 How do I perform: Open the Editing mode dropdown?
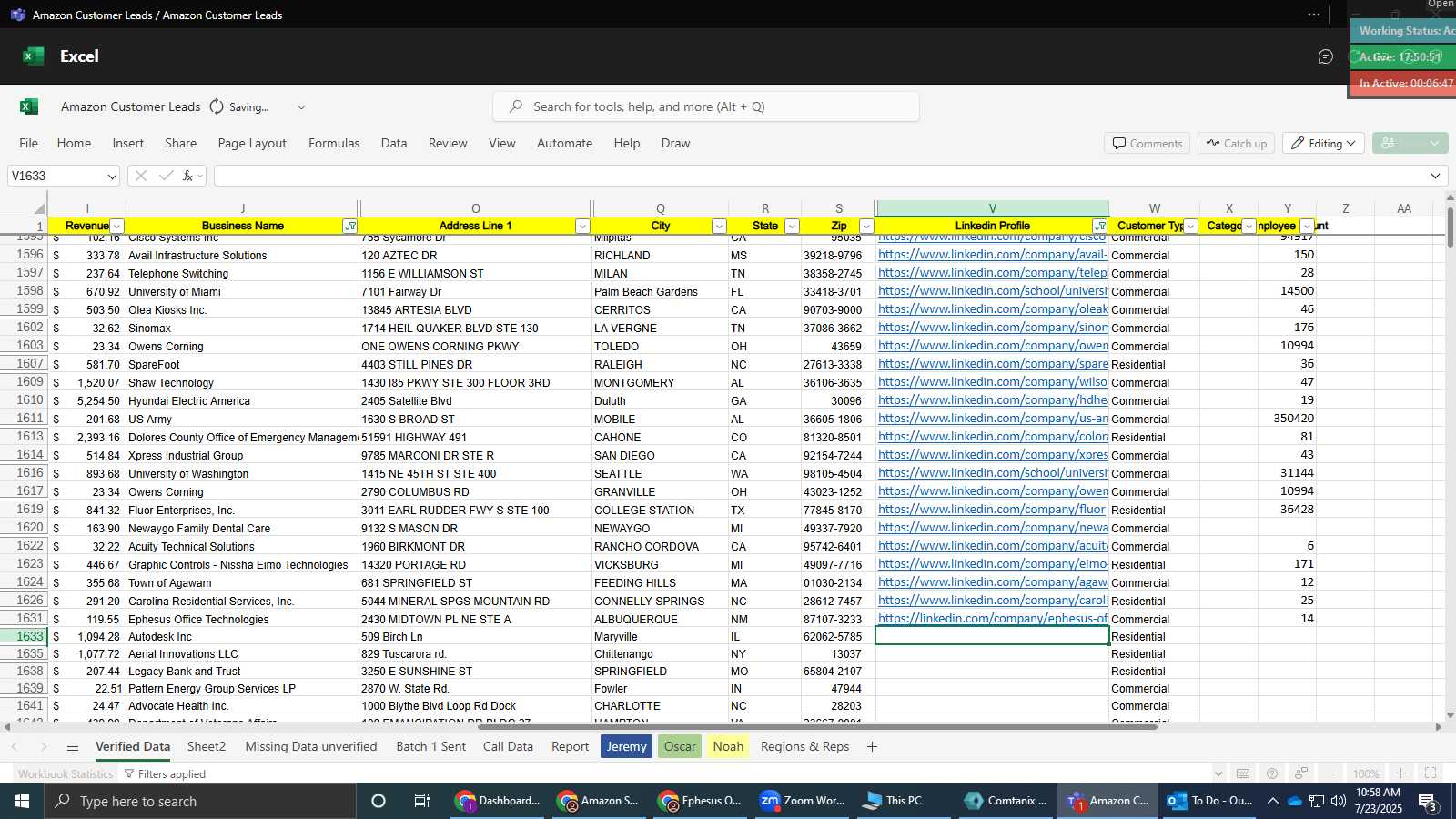click(x=1324, y=143)
